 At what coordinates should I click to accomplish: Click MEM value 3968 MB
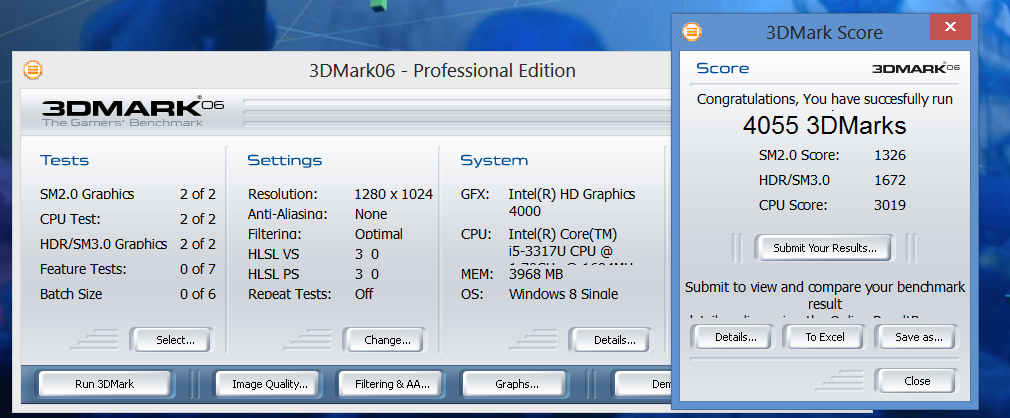[535, 274]
